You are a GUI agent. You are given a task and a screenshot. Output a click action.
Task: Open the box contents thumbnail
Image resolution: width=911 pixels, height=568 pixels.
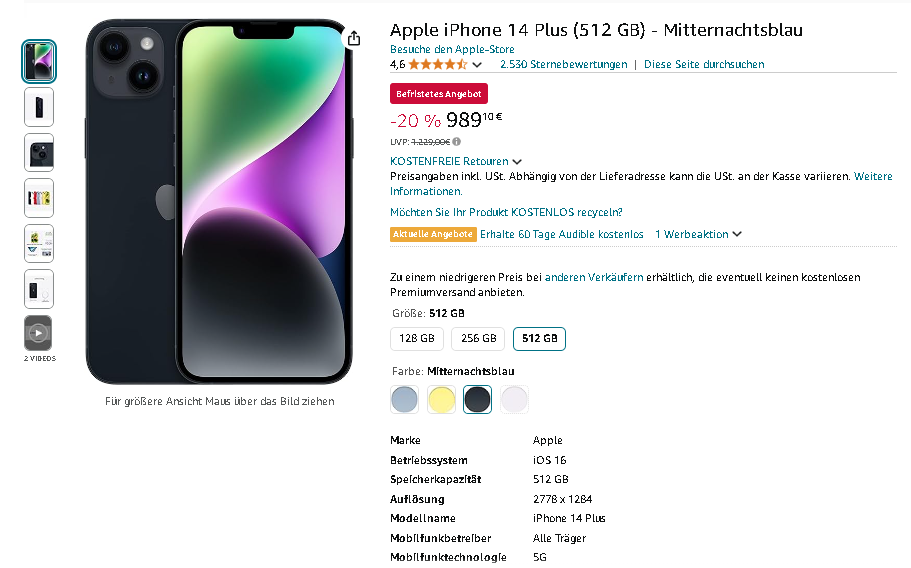tap(39, 289)
